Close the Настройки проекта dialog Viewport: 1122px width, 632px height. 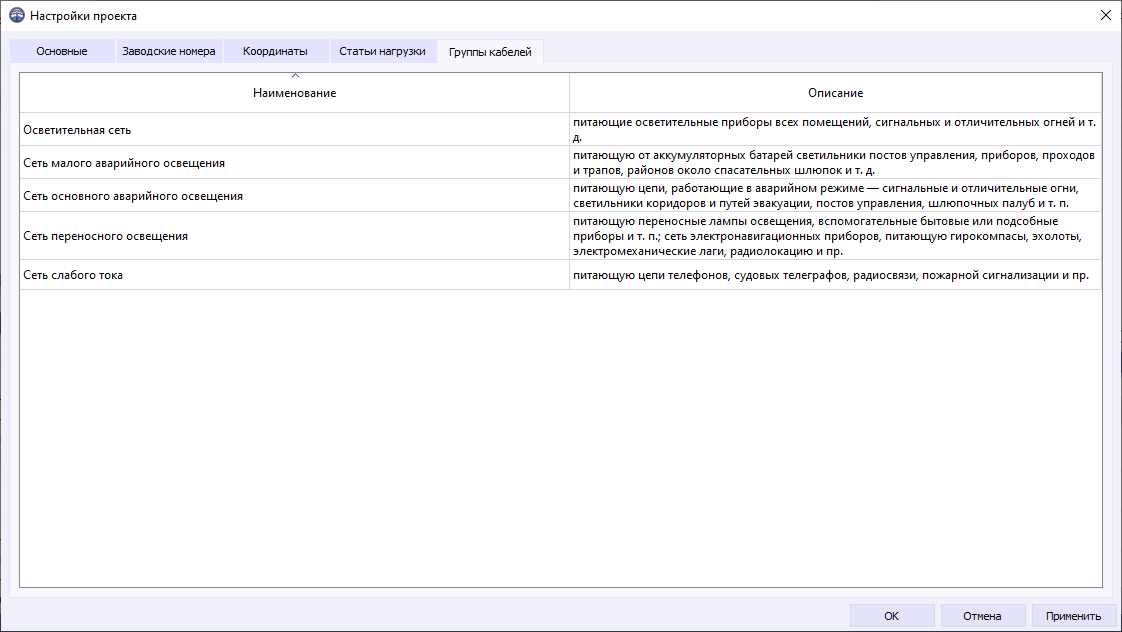pyautogui.click(x=1104, y=16)
